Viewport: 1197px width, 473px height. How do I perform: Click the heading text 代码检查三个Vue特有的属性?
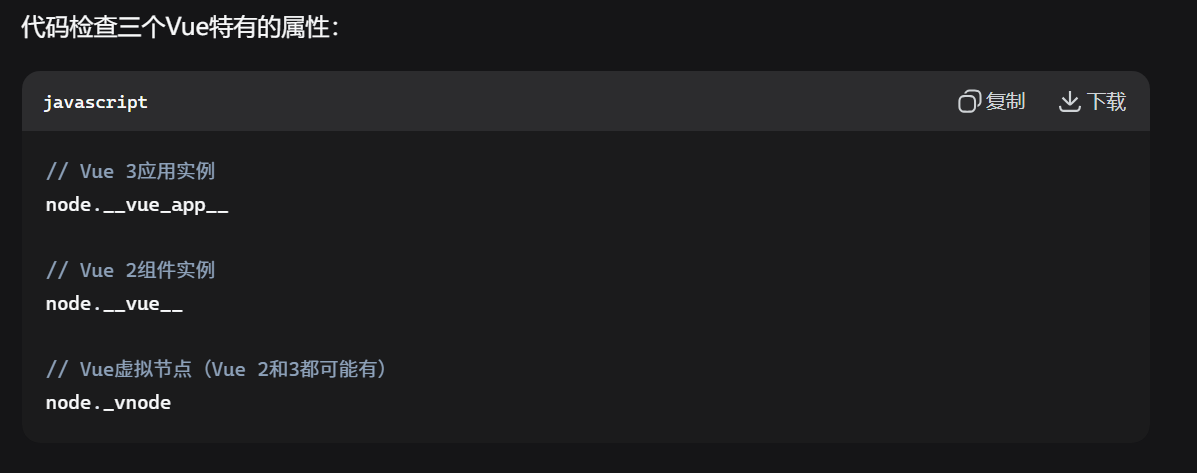180,27
